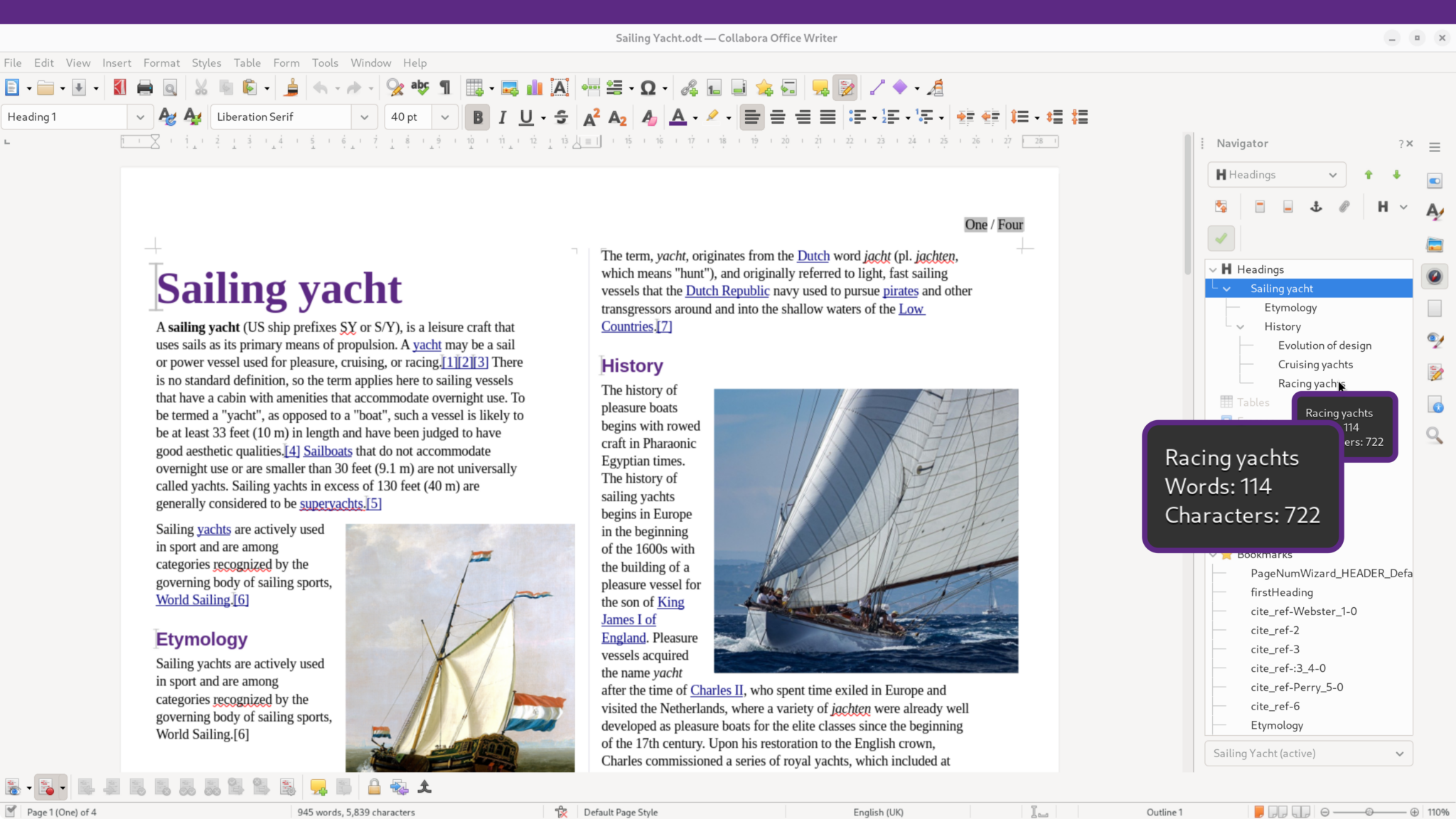Insert a chart from the toolbar

534,87
